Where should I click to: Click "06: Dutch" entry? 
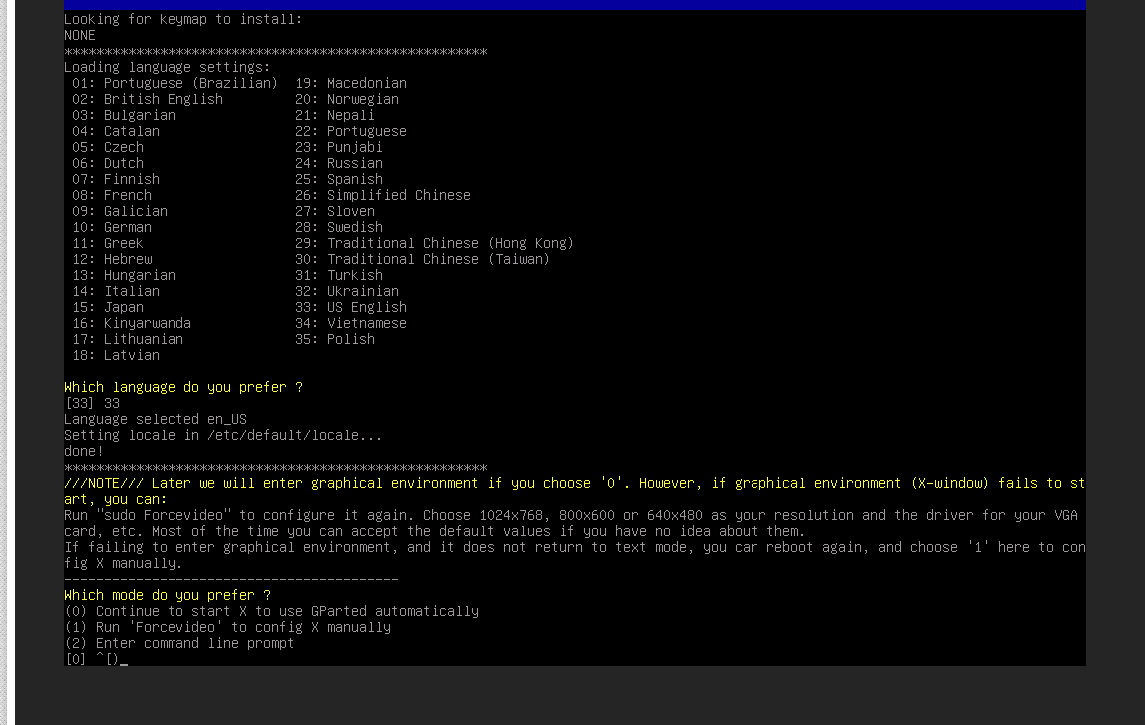(108, 164)
